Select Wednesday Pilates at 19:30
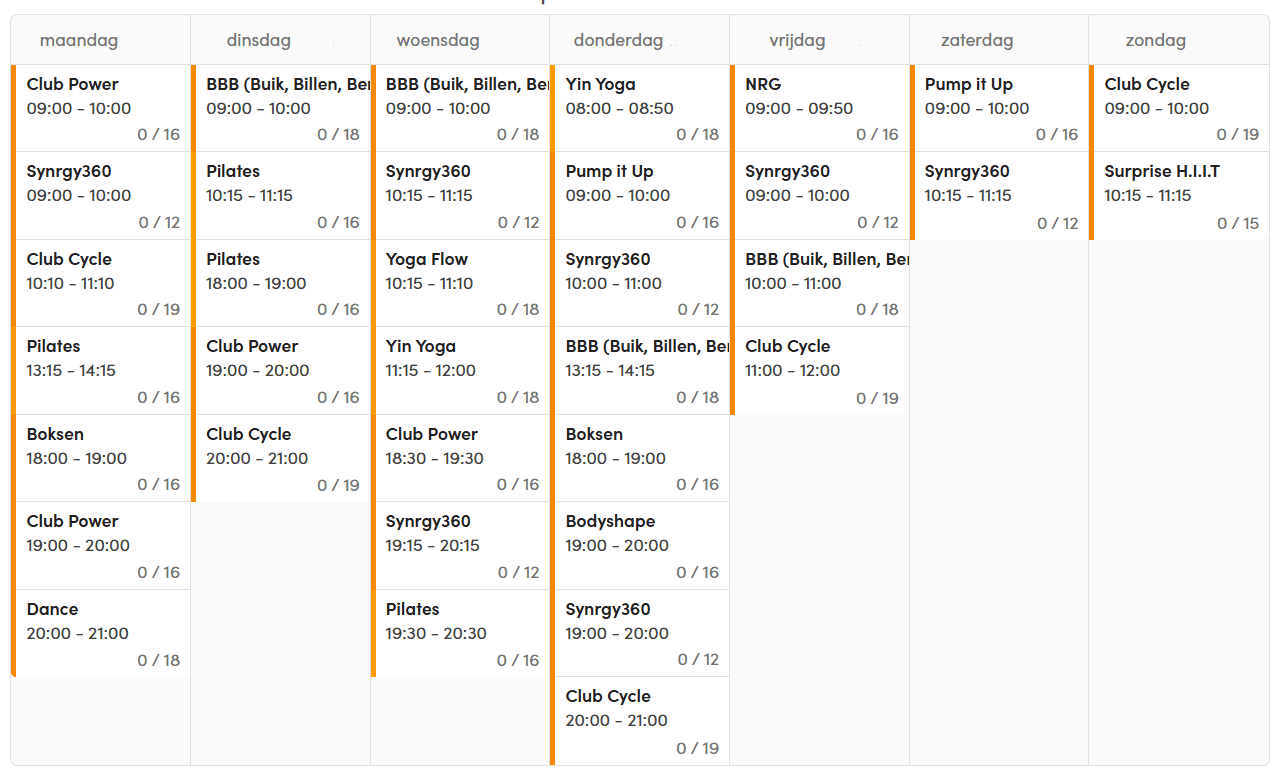This screenshot has height=772, width=1277. [461, 633]
